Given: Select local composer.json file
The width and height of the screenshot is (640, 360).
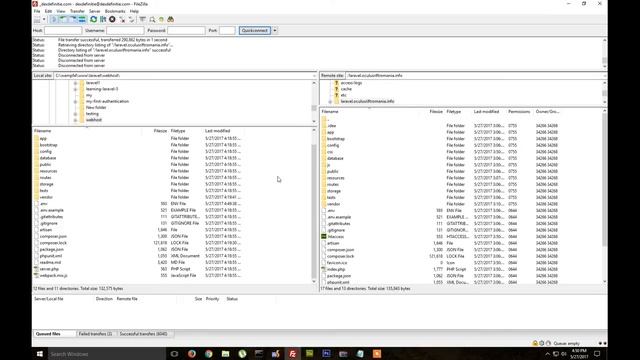Looking at the screenshot, I should tap(53, 236).
